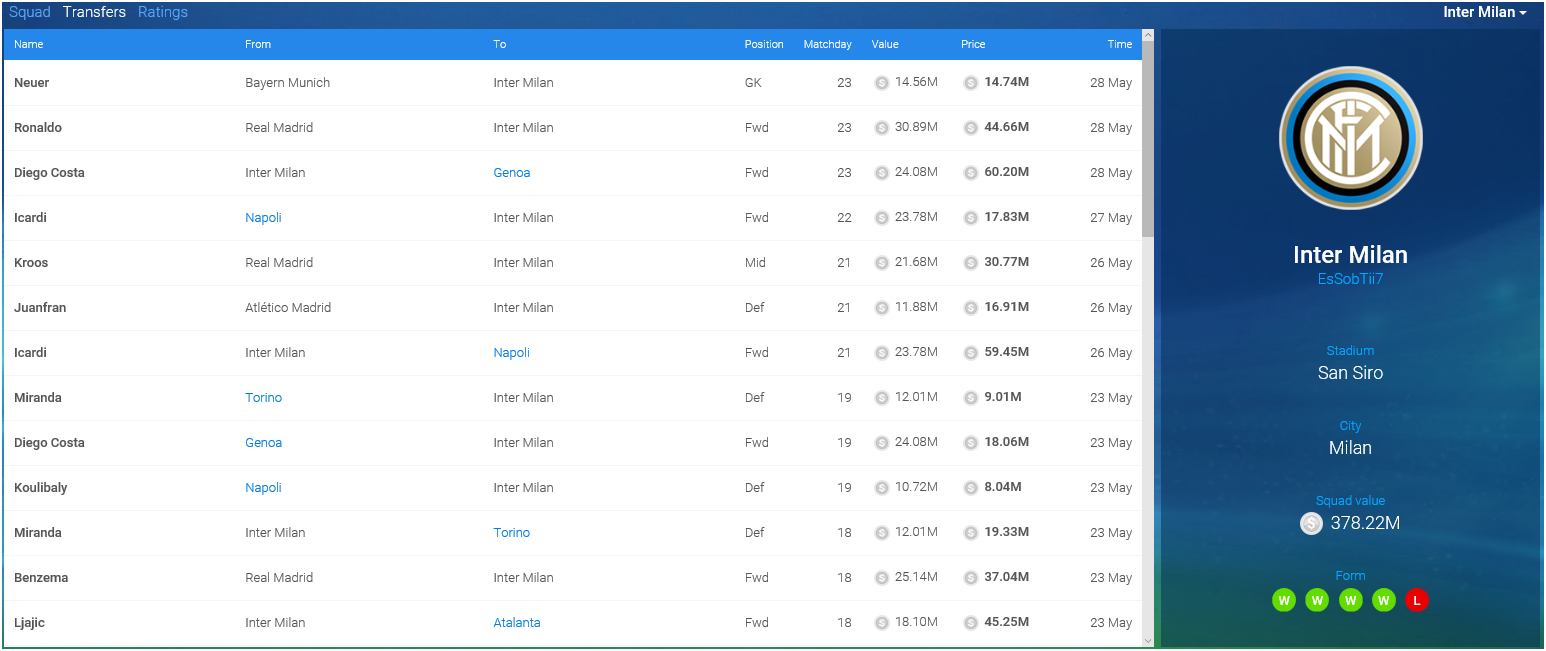The image size is (1546, 651).
Task: Click value coin icon in Kroos row
Action: click(881, 263)
